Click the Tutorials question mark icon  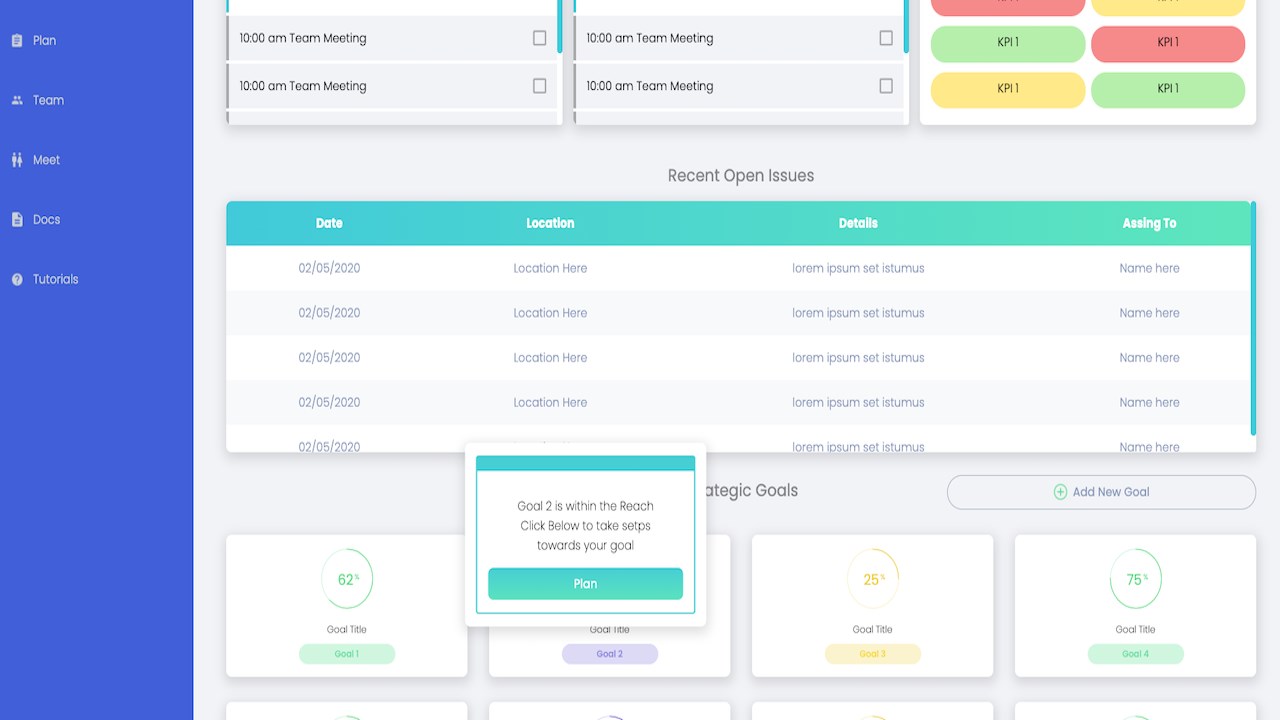pyautogui.click(x=17, y=279)
